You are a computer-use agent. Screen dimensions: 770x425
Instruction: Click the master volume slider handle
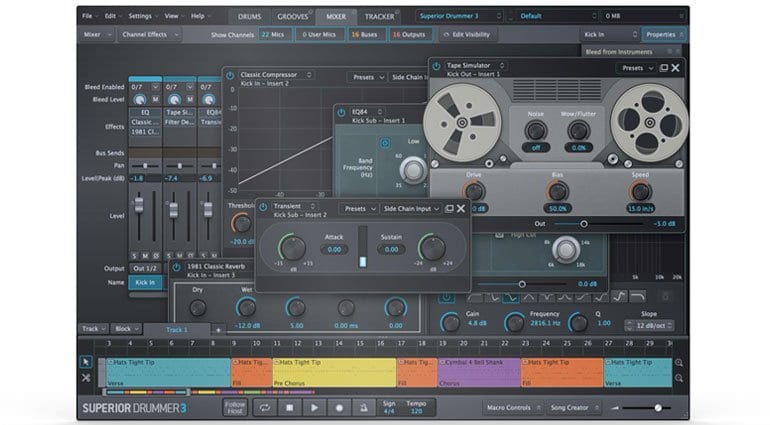tap(658, 408)
